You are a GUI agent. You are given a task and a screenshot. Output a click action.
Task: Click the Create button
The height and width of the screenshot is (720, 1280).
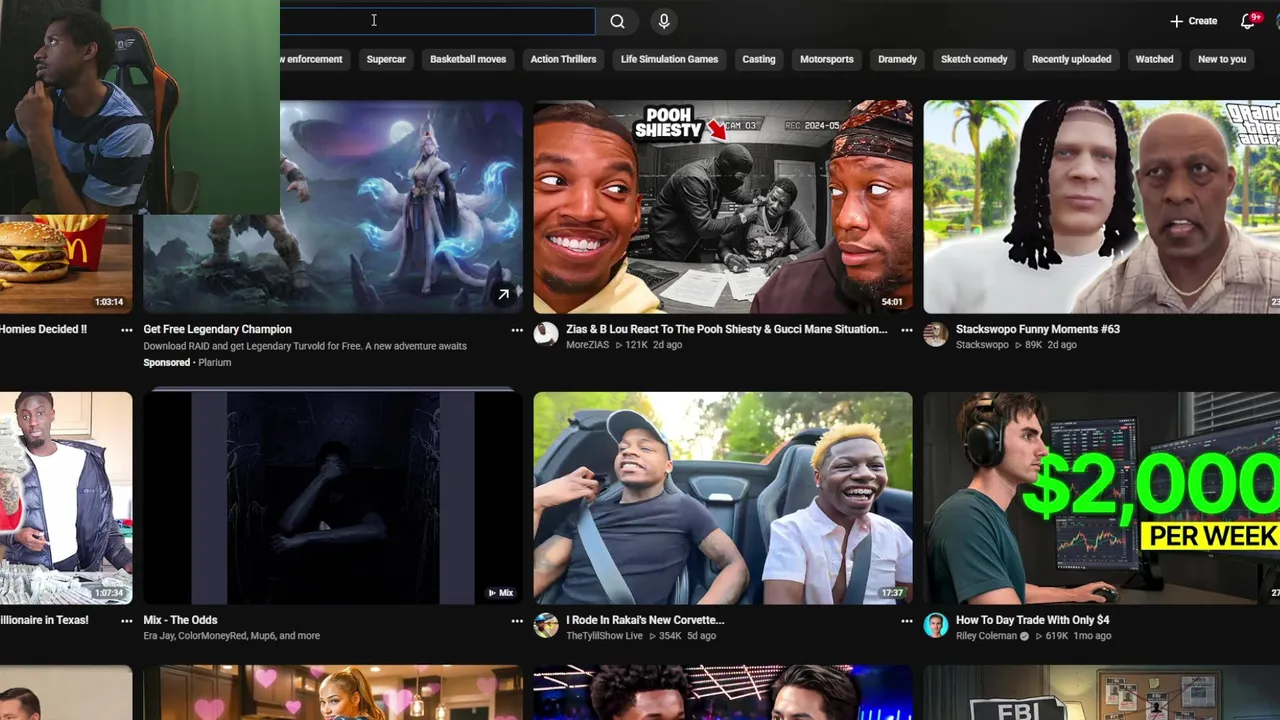click(1194, 21)
